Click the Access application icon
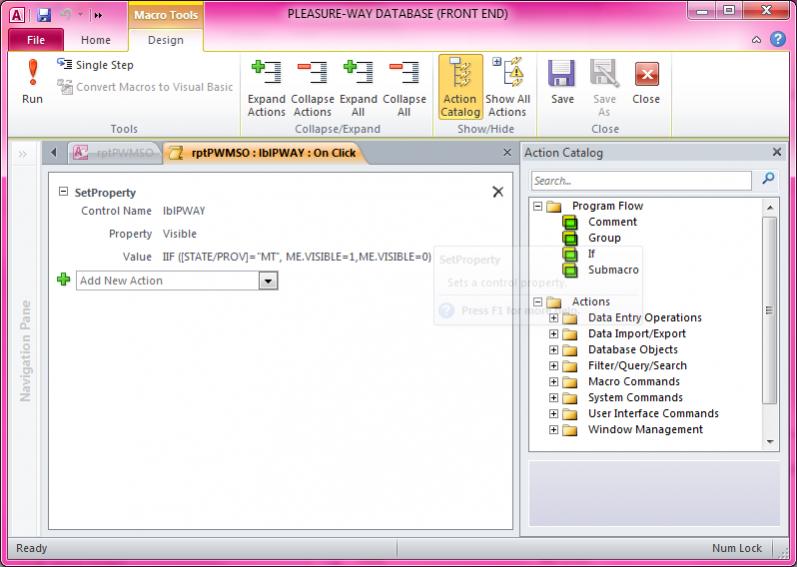797x567 pixels. [x=17, y=15]
